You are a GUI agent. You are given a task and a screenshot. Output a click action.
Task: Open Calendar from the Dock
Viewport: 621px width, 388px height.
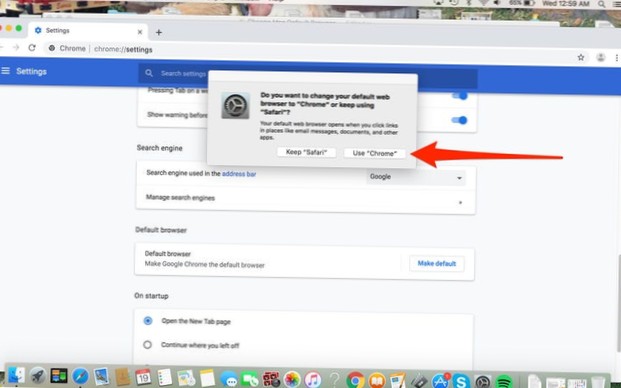click(x=143, y=377)
